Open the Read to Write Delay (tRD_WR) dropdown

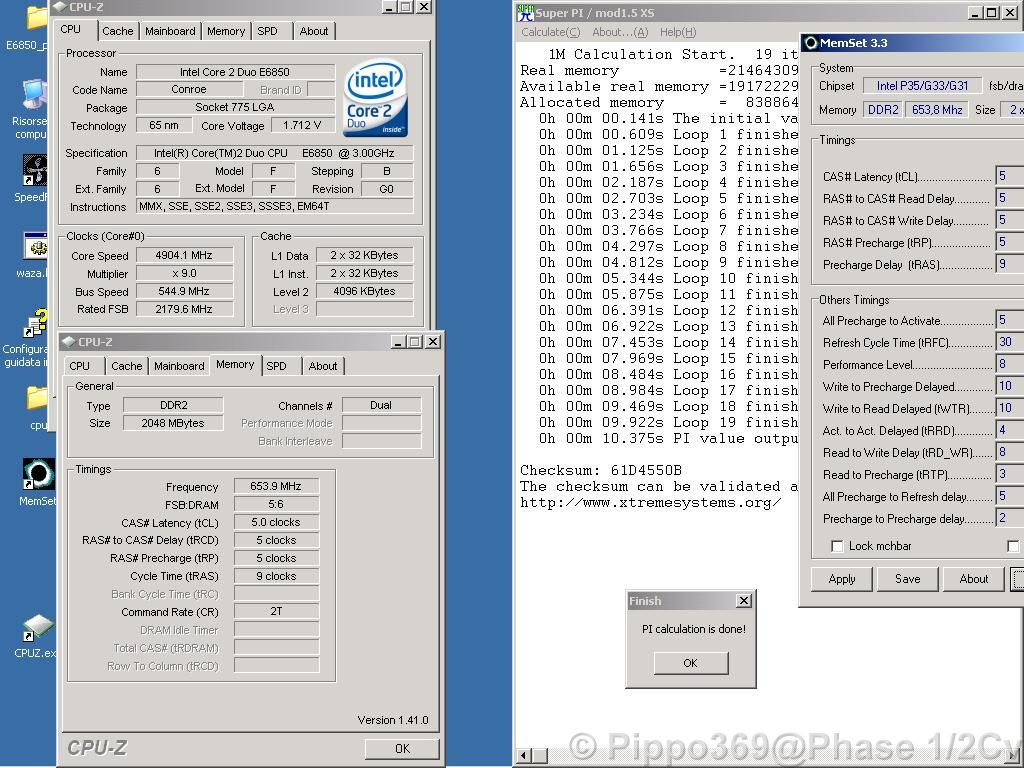point(1010,452)
